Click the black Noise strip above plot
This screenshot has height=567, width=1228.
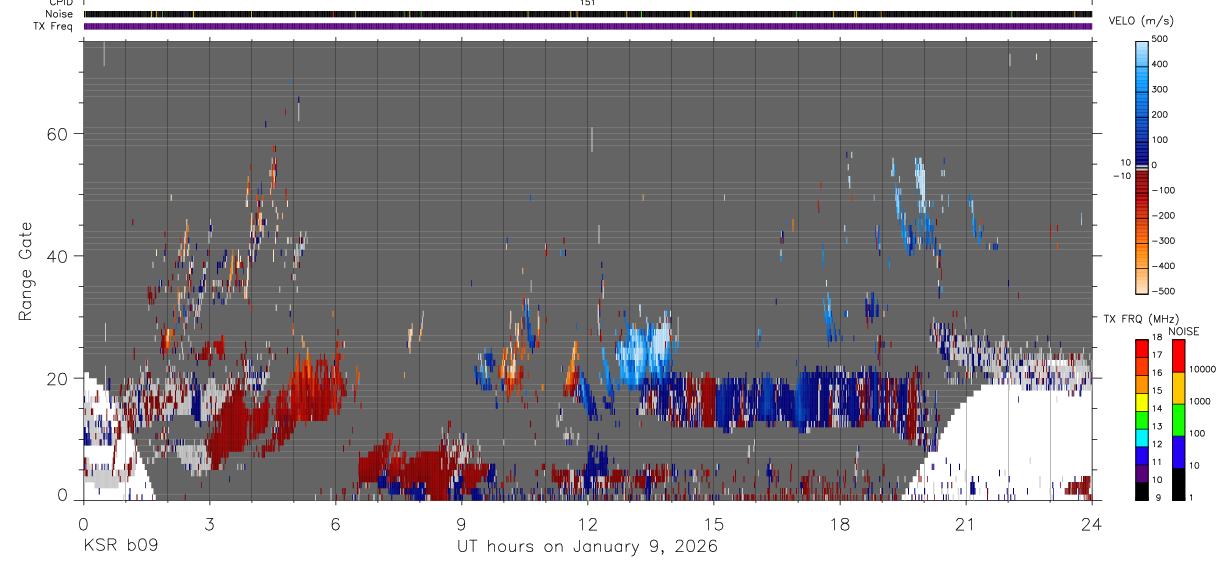[588, 14]
